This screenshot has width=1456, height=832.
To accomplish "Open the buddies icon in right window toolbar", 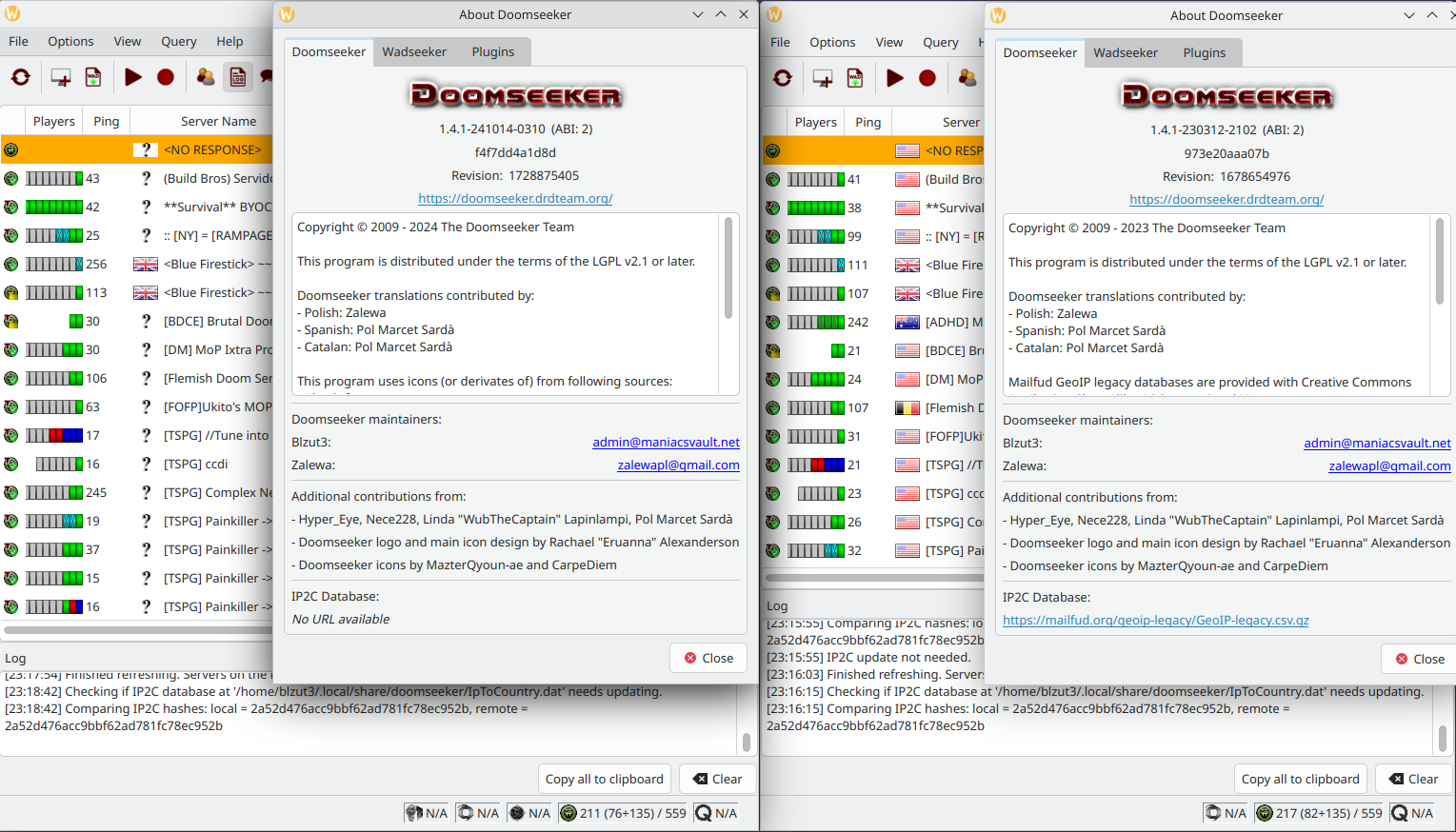I will tap(967, 79).
